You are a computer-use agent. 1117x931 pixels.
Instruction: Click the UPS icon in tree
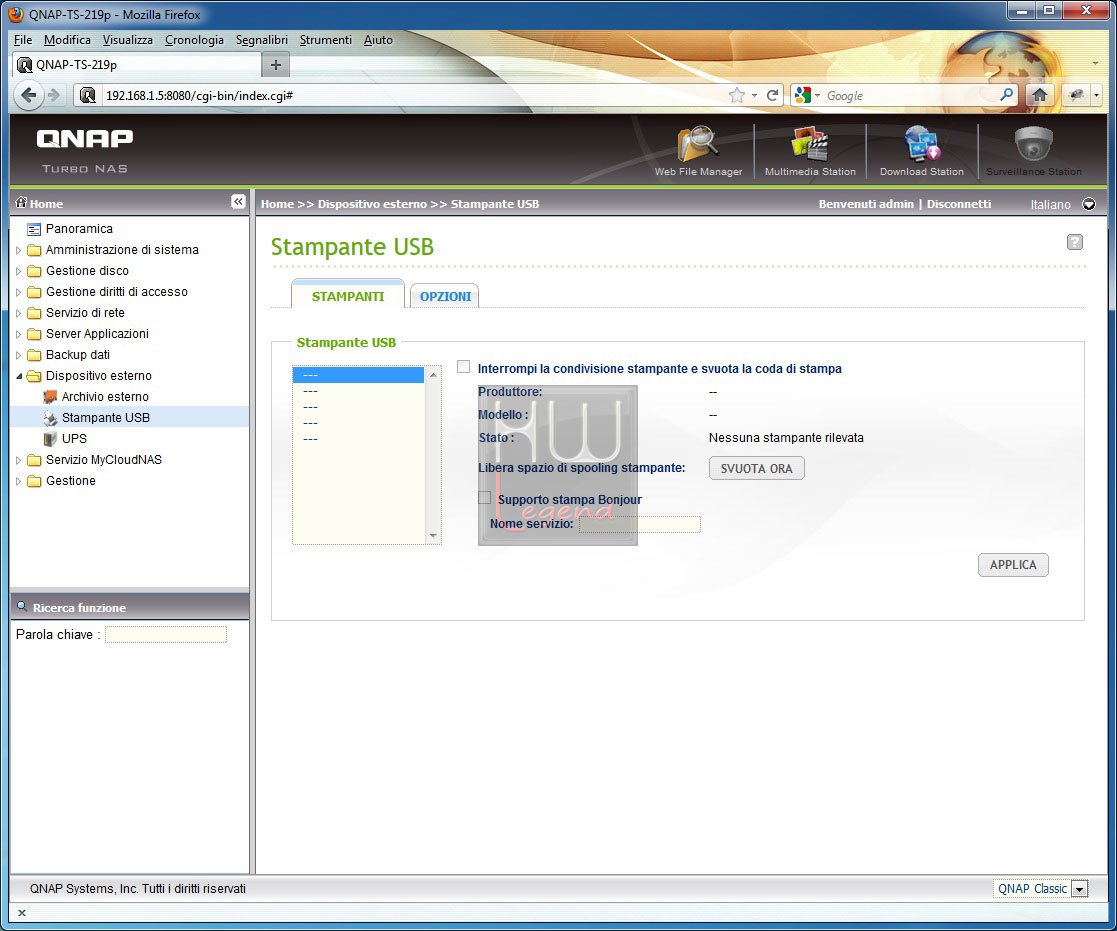click(x=50, y=439)
